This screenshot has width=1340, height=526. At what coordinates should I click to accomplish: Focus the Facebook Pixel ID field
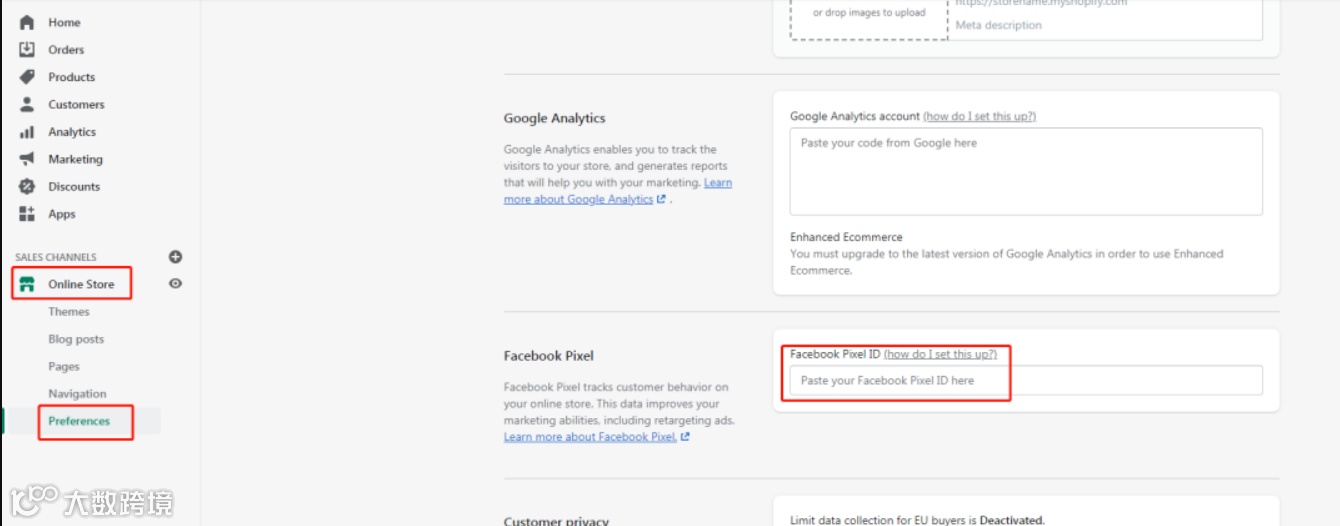(1026, 380)
